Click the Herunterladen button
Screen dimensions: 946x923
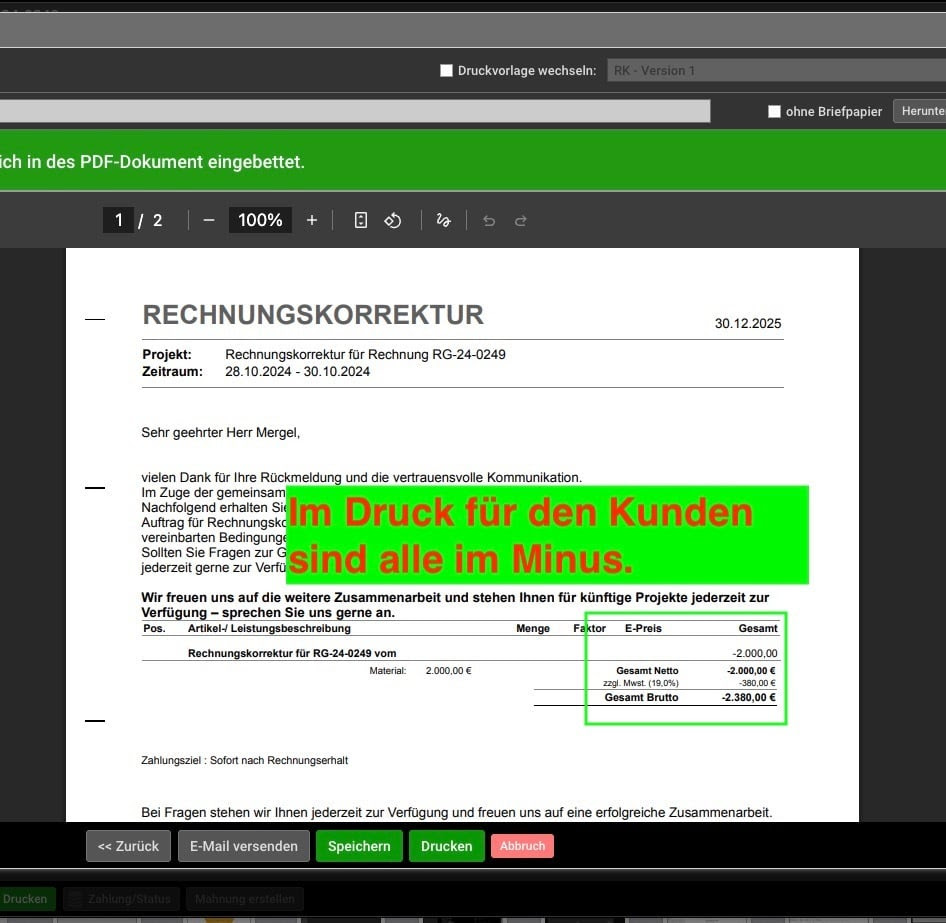pos(920,111)
